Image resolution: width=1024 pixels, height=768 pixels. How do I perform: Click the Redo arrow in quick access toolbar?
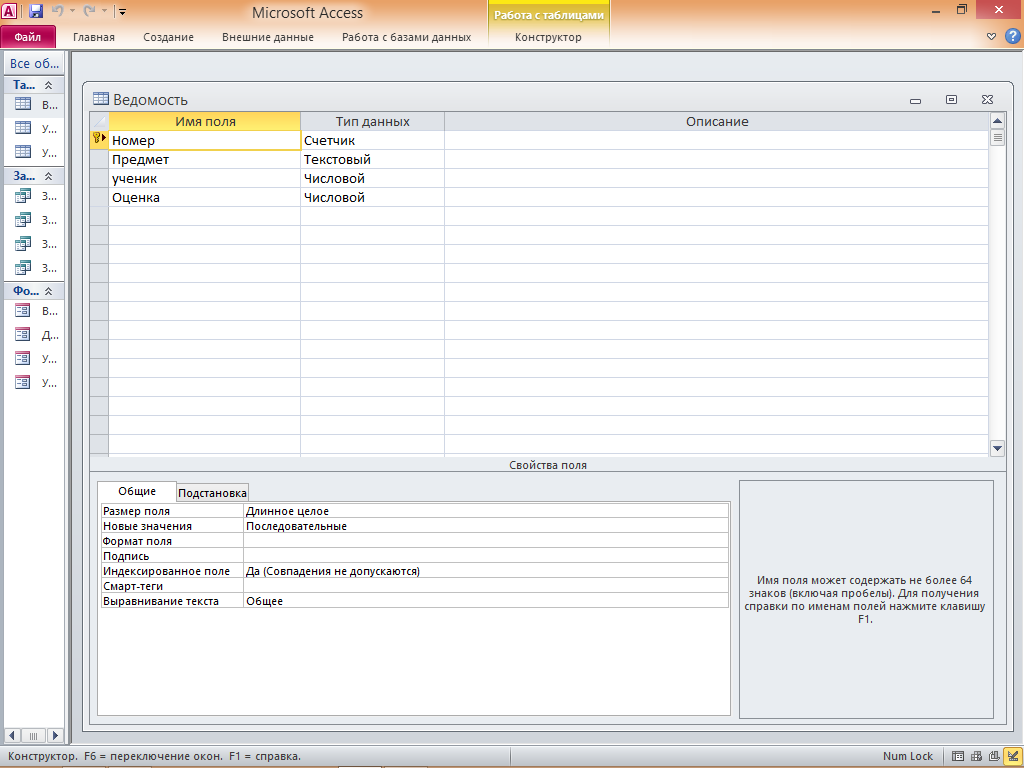[x=89, y=11]
